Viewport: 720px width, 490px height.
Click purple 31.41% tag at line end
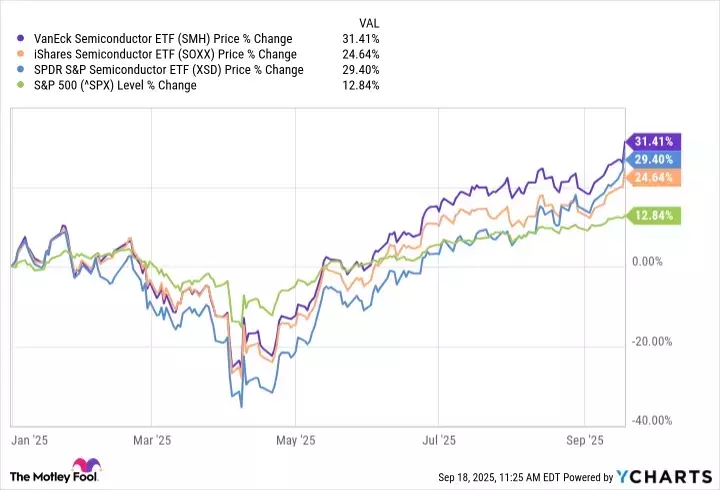click(652, 141)
